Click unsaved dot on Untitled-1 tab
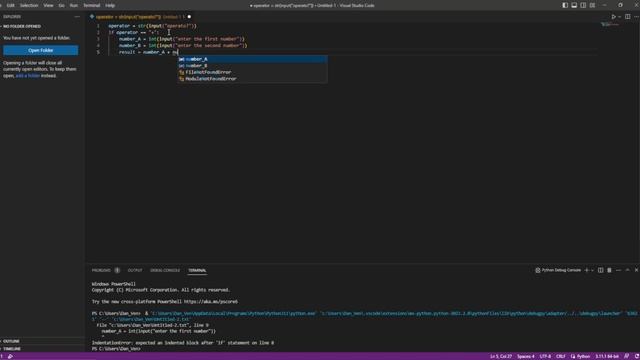The height and width of the screenshot is (360, 640). coord(189,17)
